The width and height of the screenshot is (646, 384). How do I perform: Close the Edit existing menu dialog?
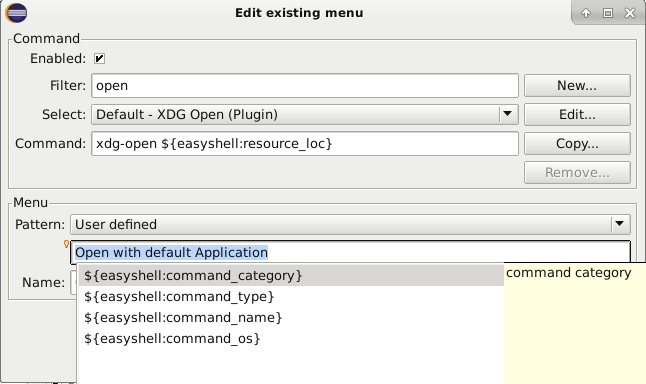(x=630, y=13)
